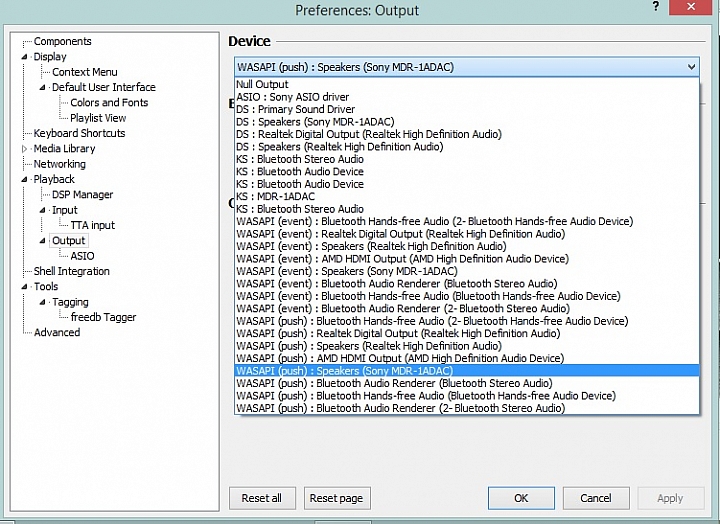This screenshot has width=720, height=524.
Task: Click the help question mark button
Action: click(x=656, y=7)
